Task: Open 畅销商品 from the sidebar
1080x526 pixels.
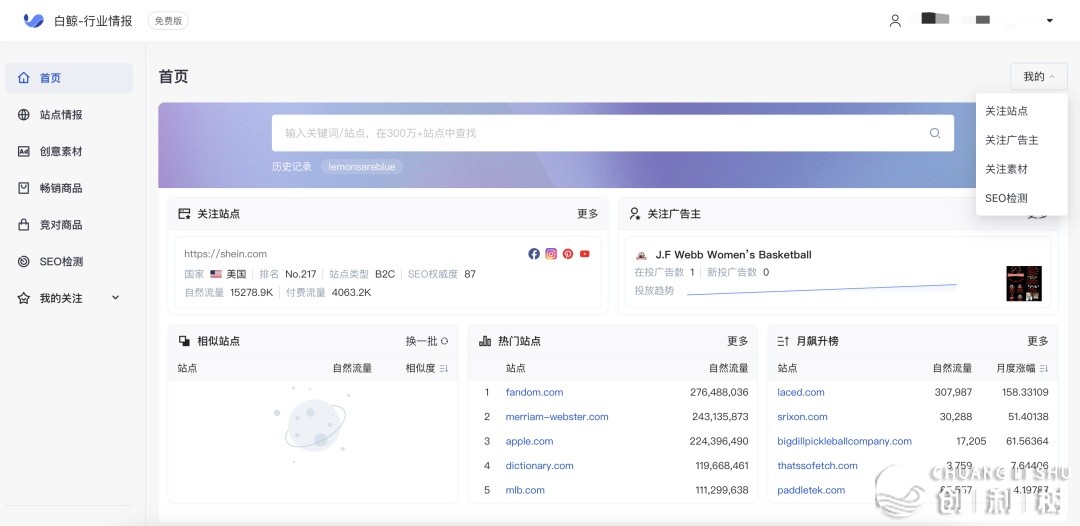Action: click(61, 188)
